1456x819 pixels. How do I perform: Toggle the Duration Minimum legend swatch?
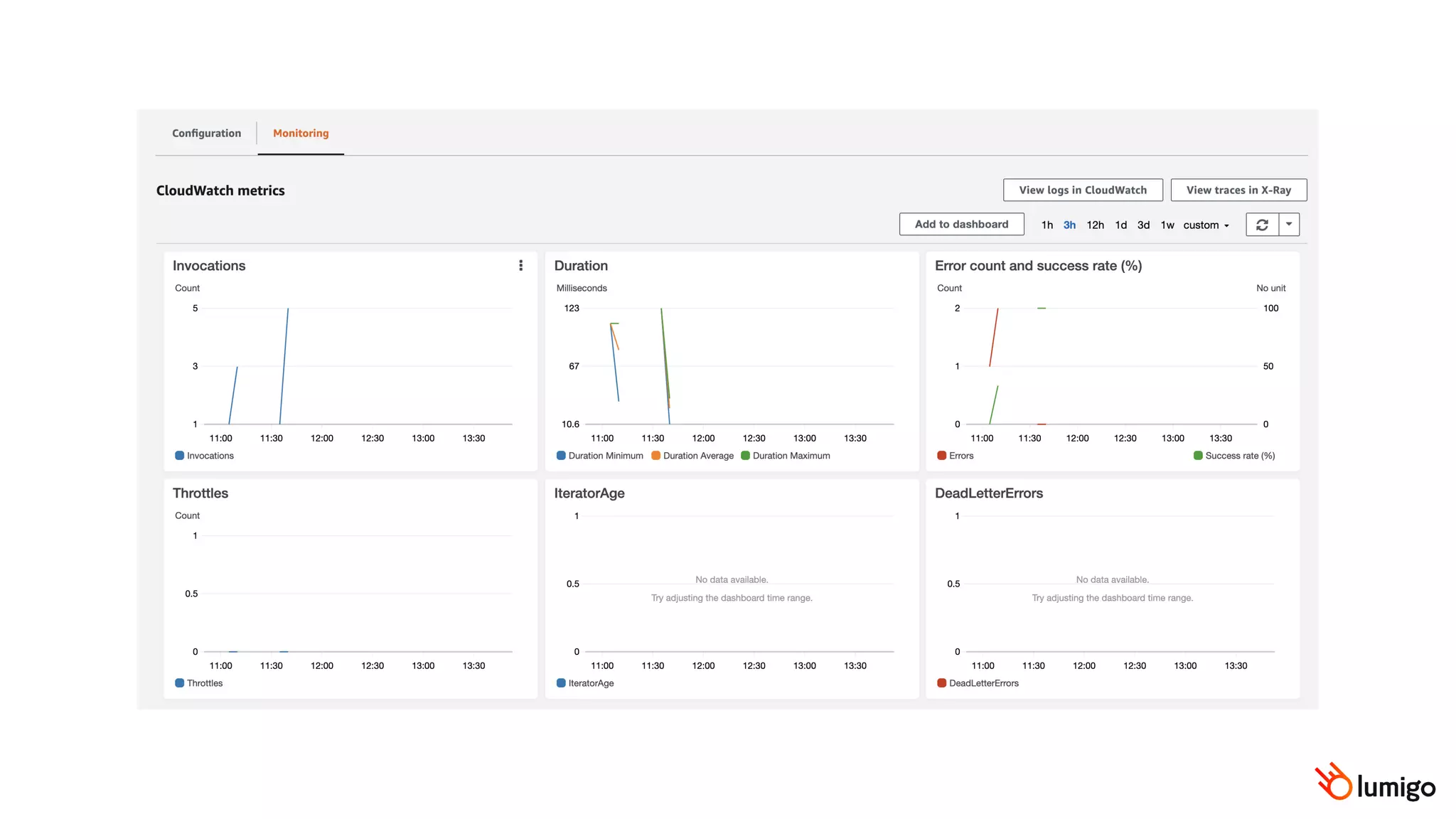[x=561, y=456]
